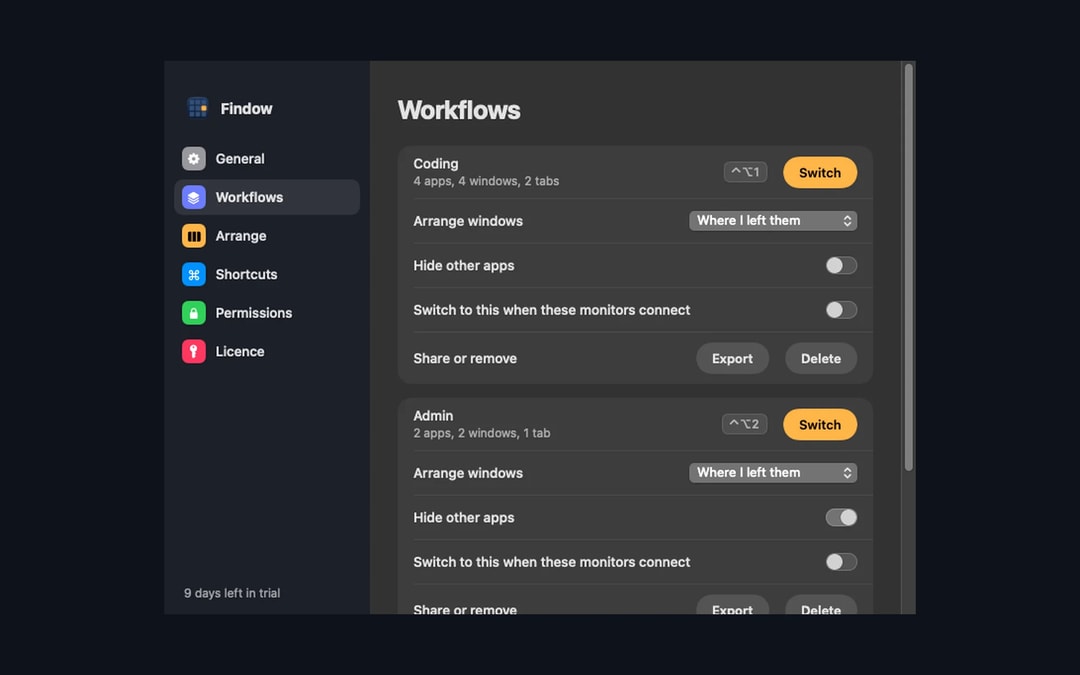
Task: Click the Licence key icon
Action: 194,351
